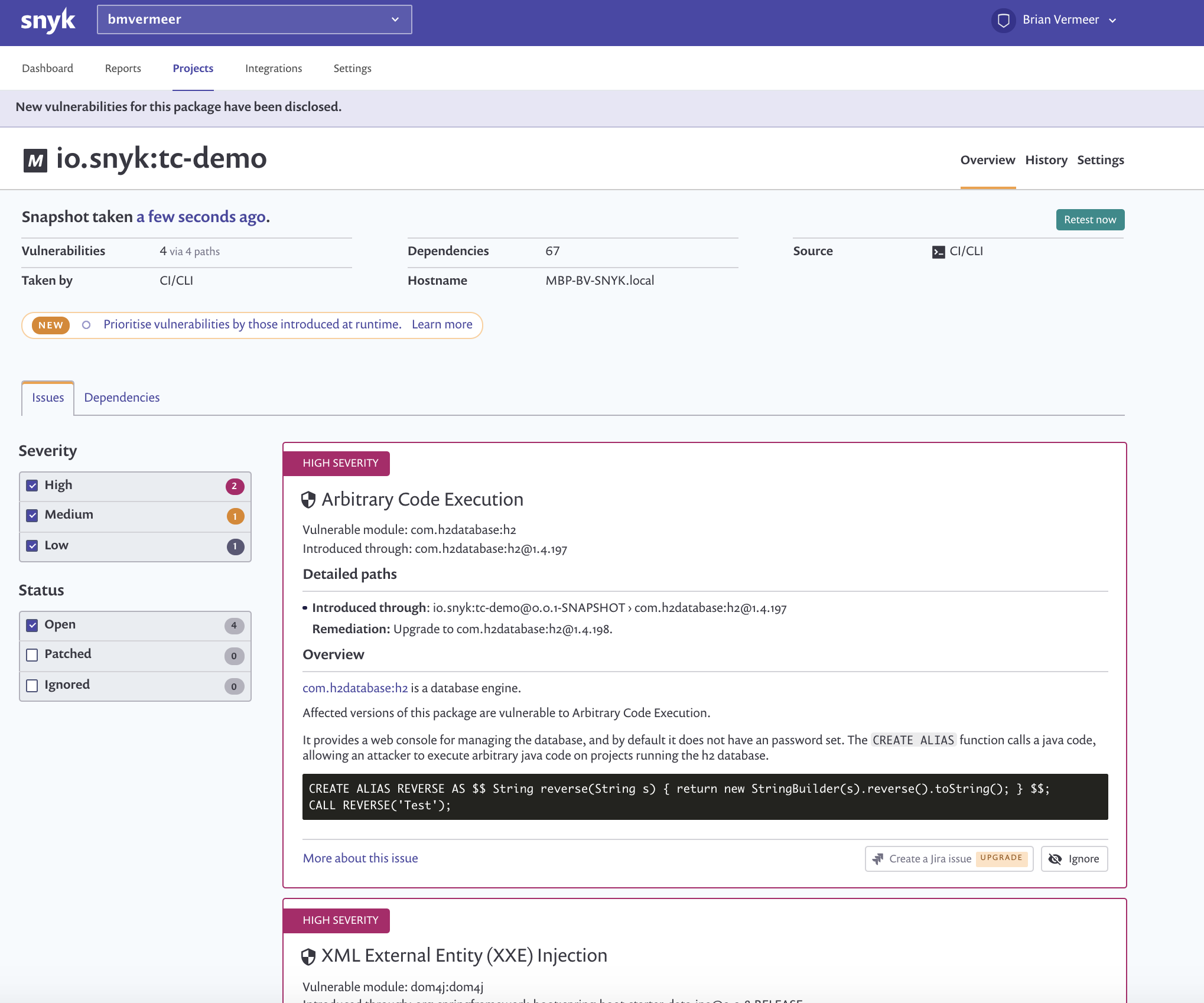Click the Open status count badge
Screen dimensions: 1204x1003
click(x=234, y=626)
